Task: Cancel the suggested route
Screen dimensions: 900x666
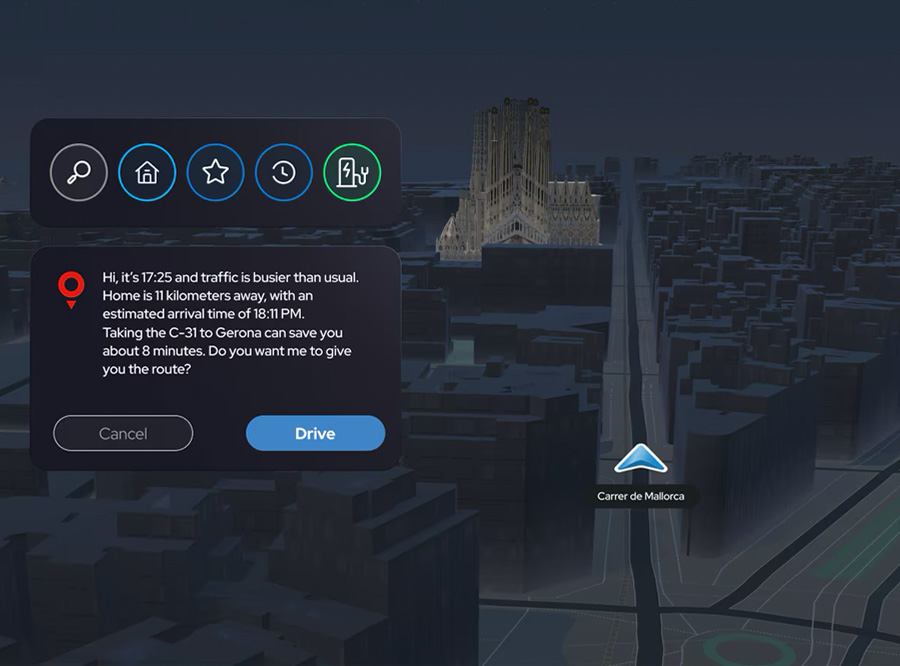Action: 123,433
